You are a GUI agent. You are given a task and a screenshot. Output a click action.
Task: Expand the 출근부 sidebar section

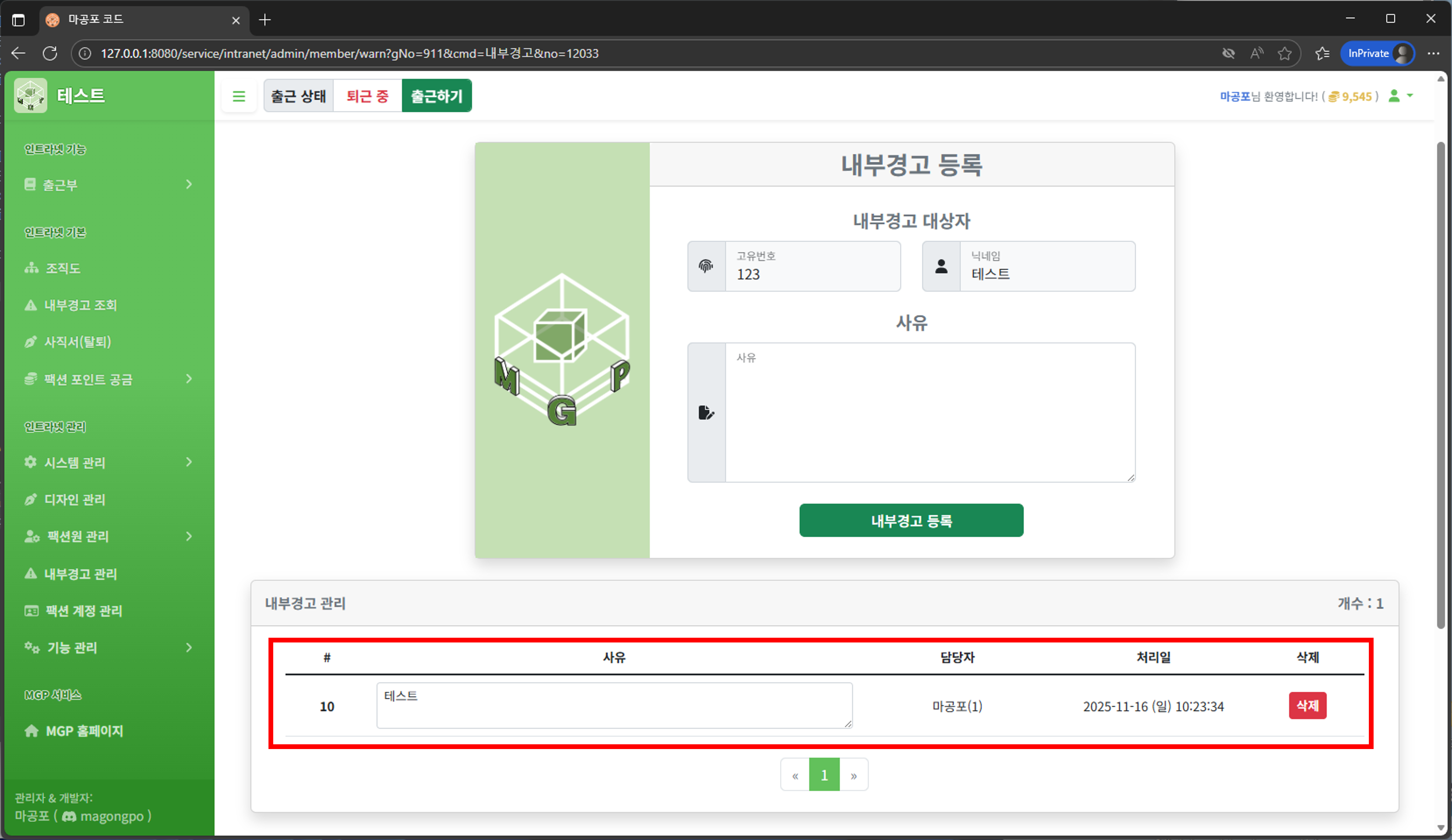[110, 184]
